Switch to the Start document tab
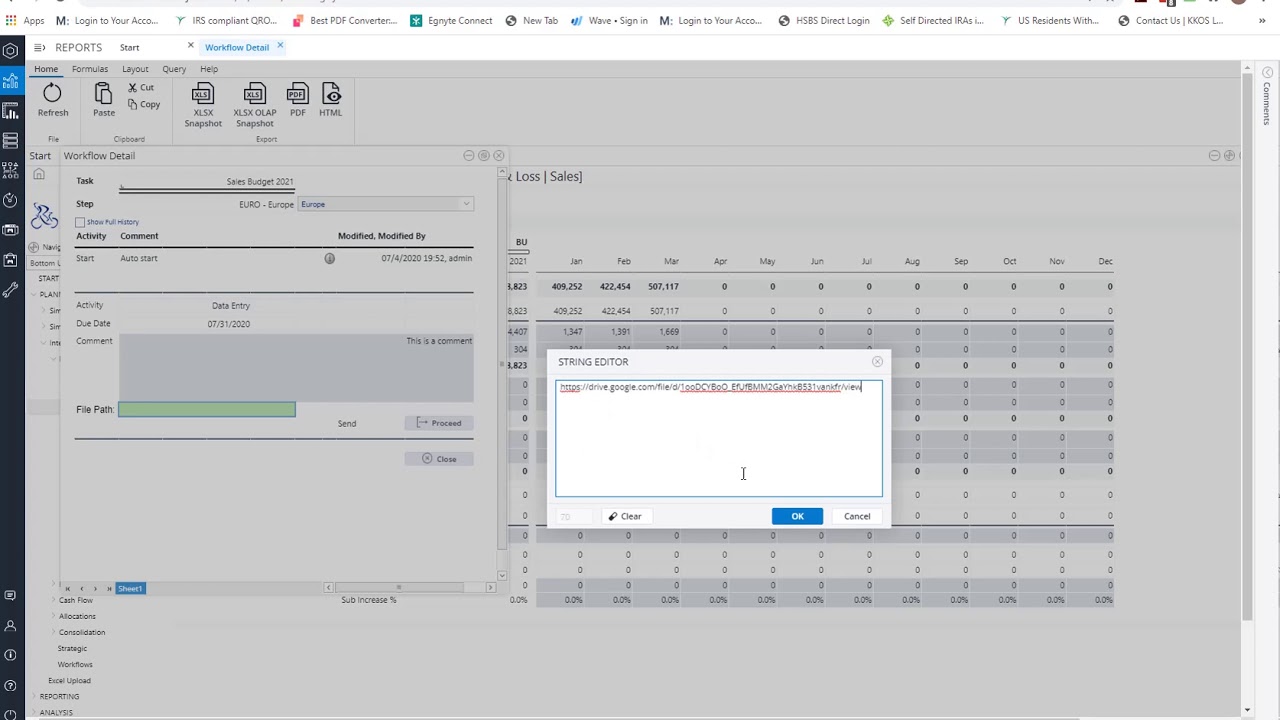The height and width of the screenshot is (720, 1280). pos(130,47)
